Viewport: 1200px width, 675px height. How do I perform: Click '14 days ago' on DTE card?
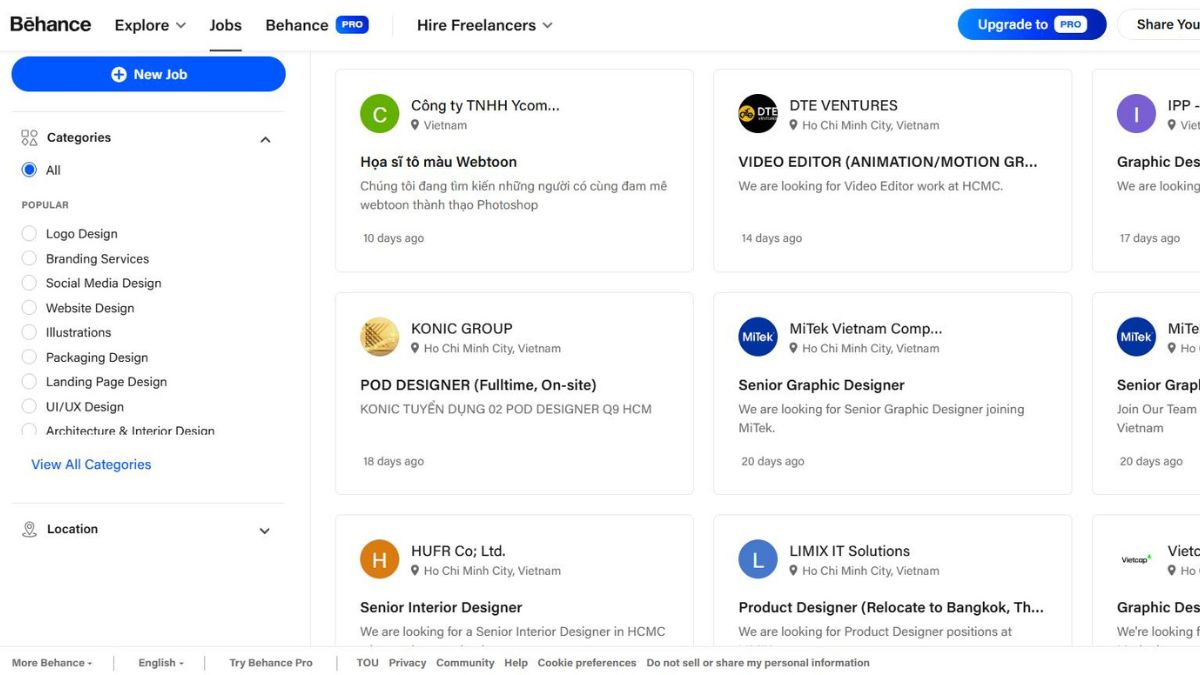[771, 239]
